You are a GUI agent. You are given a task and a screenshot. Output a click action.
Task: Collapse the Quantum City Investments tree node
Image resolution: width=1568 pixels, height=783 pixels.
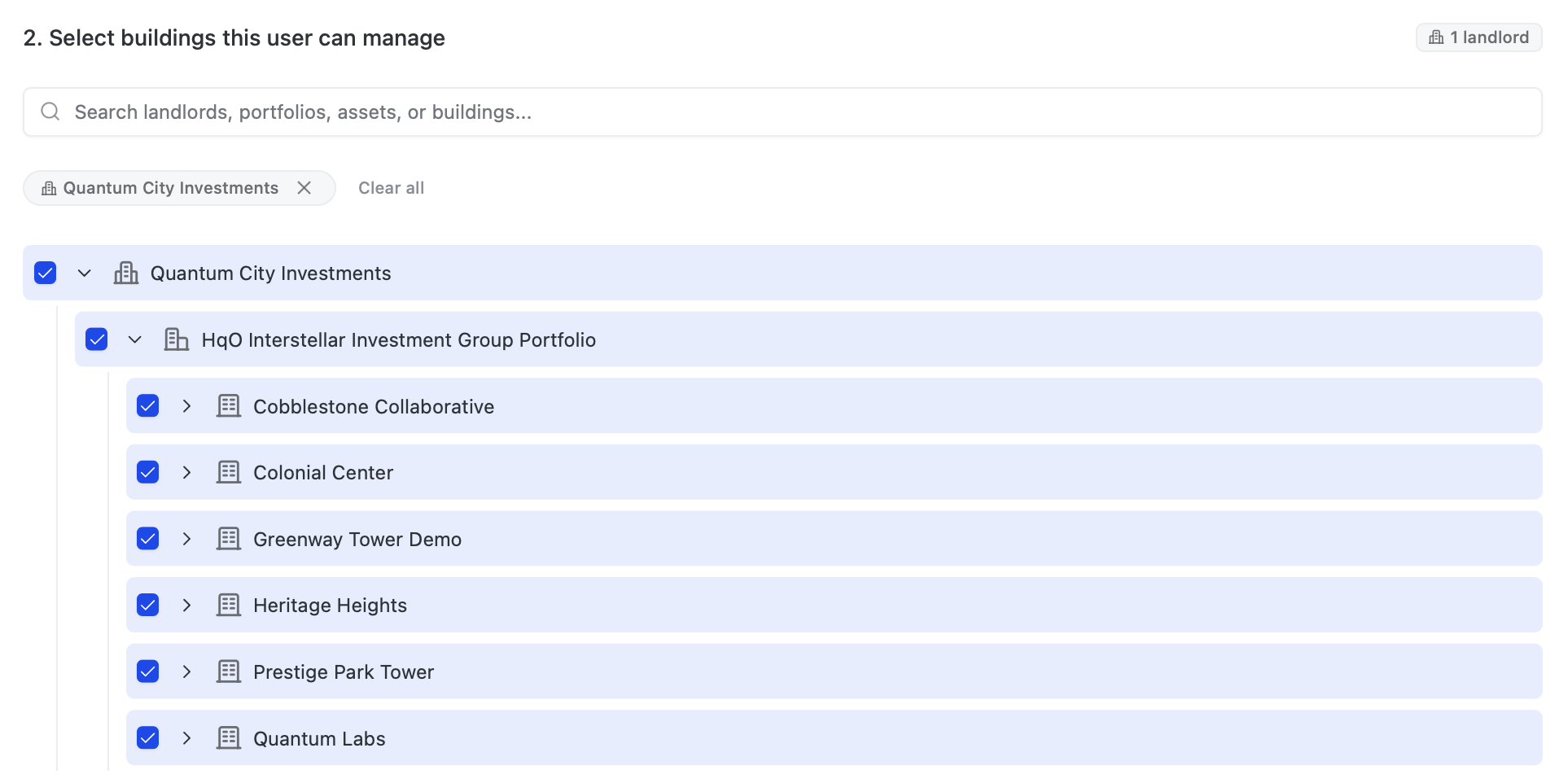pos(85,273)
